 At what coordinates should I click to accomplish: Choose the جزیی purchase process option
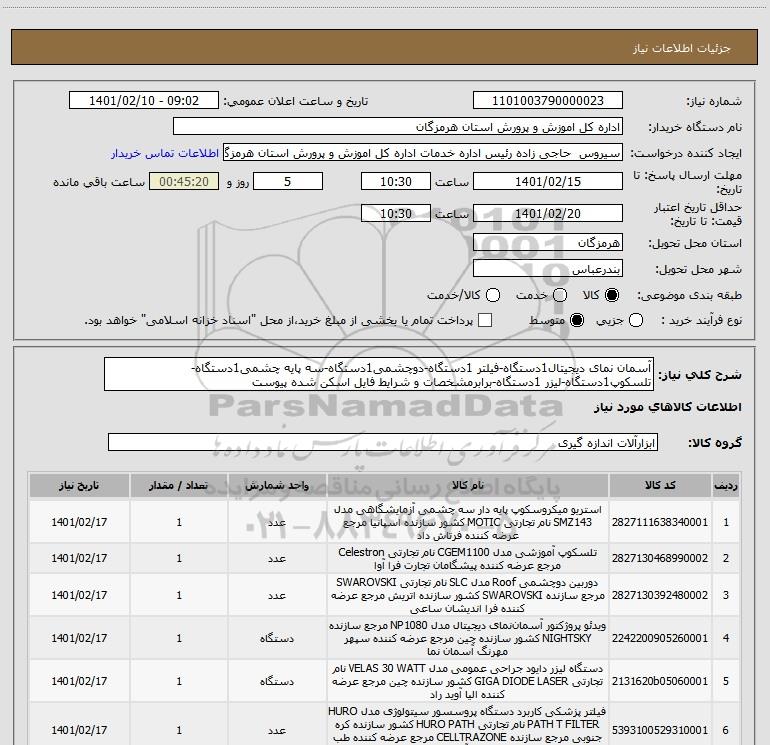tap(635, 320)
